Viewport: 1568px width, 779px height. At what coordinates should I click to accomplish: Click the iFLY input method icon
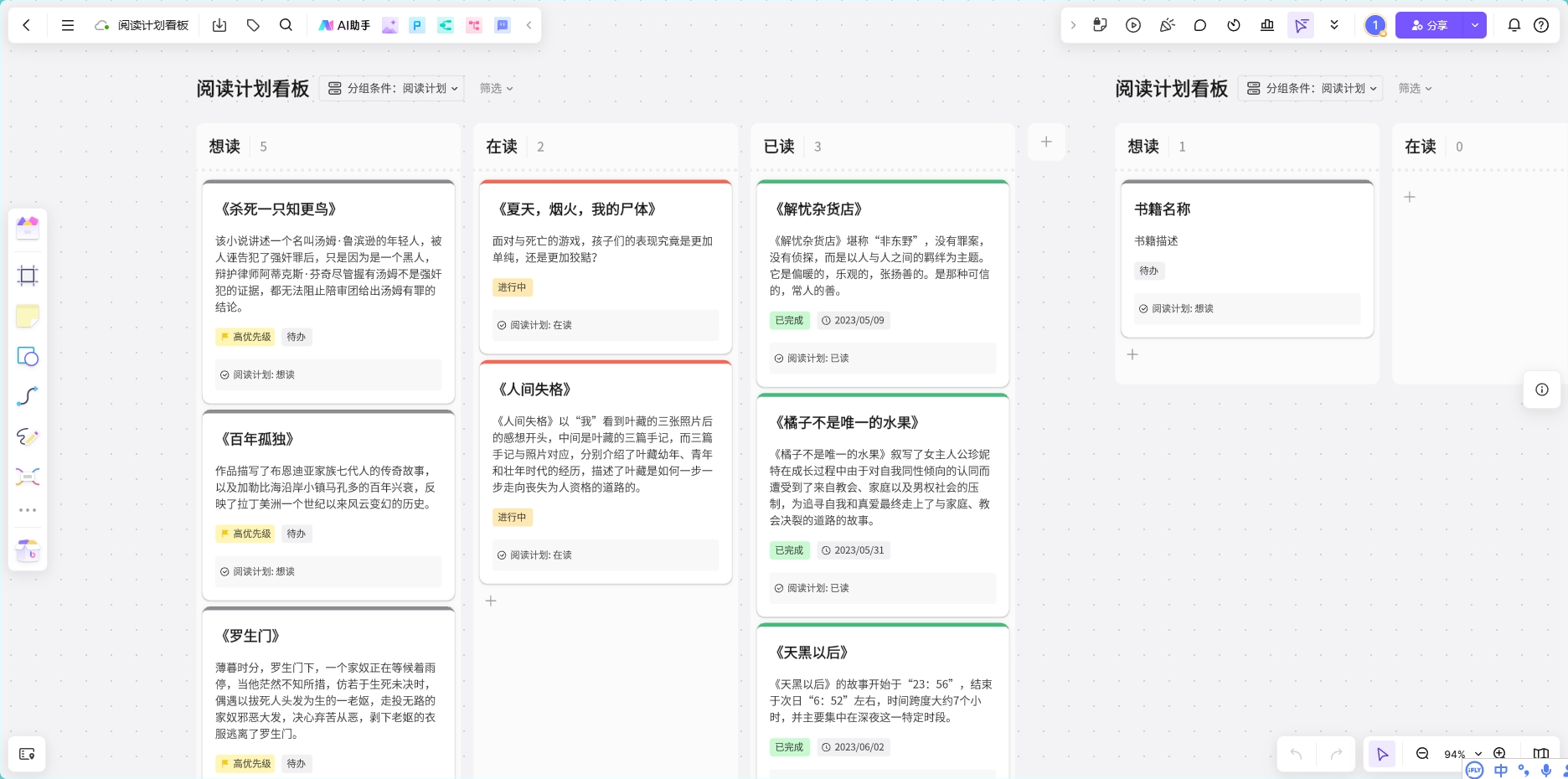point(1475,770)
